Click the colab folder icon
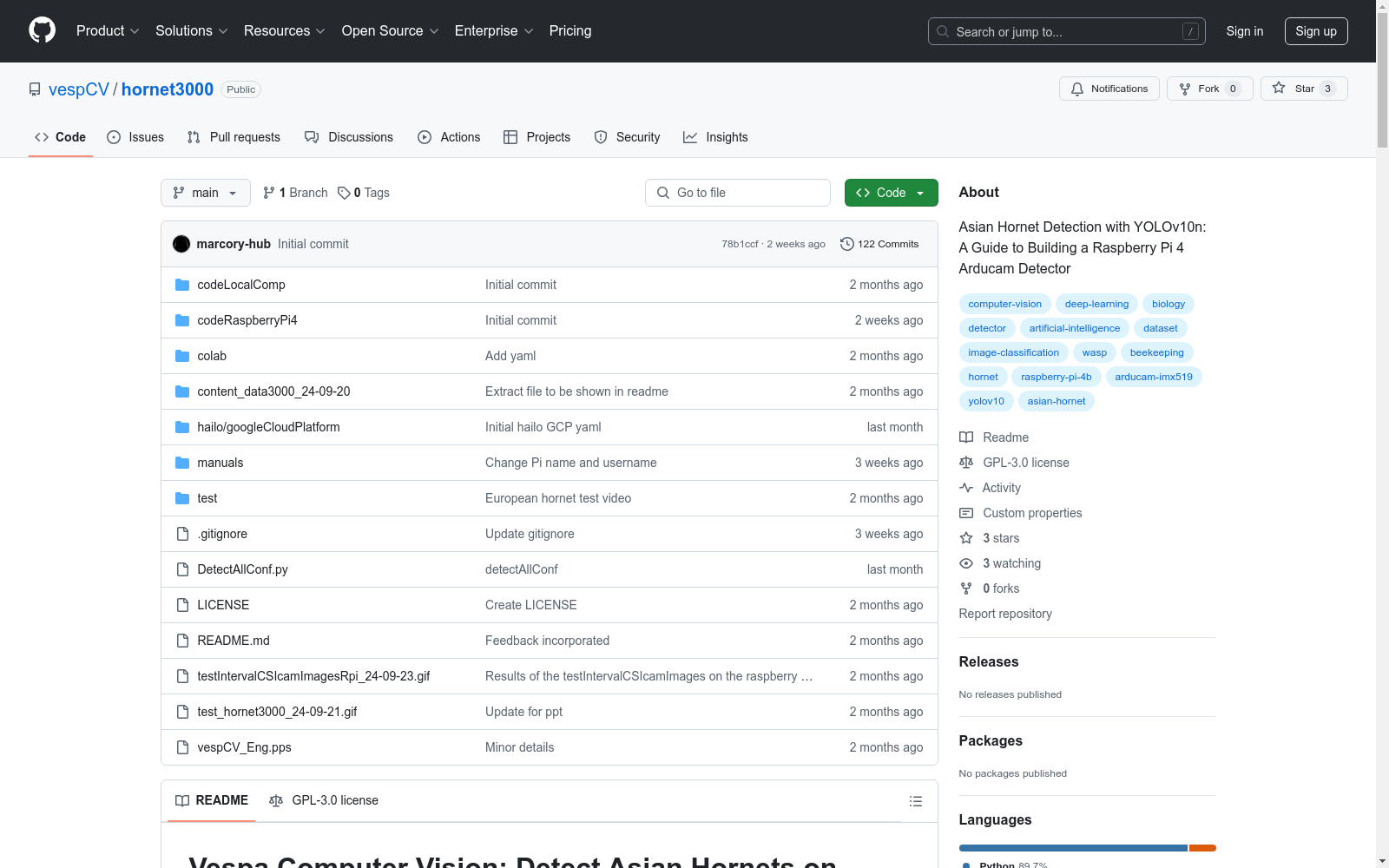Image resolution: width=1389 pixels, height=868 pixels. coord(182,356)
